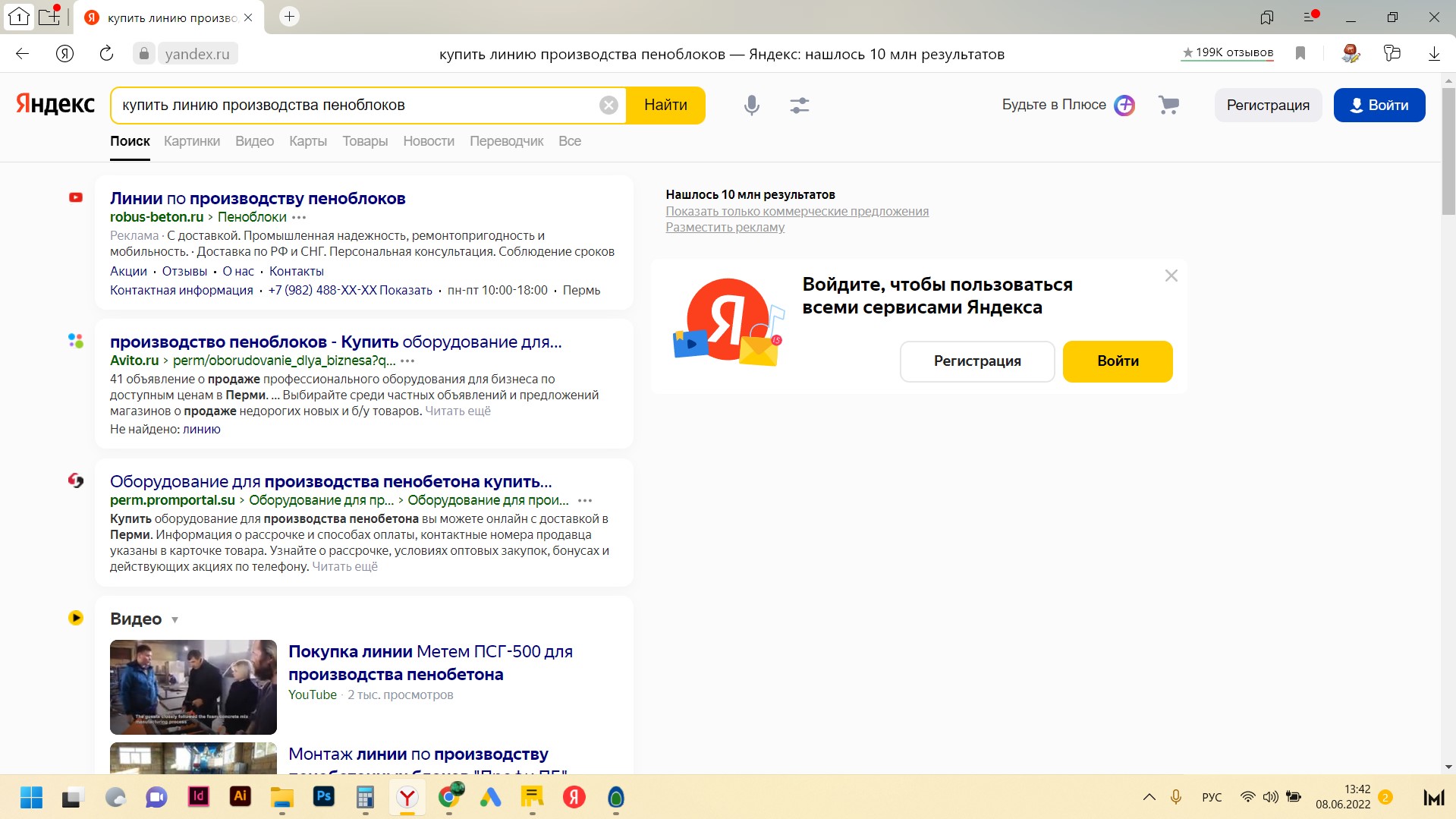Activate voice search with the microphone icon
1456x819 pixels.
(x=751, y=105)
